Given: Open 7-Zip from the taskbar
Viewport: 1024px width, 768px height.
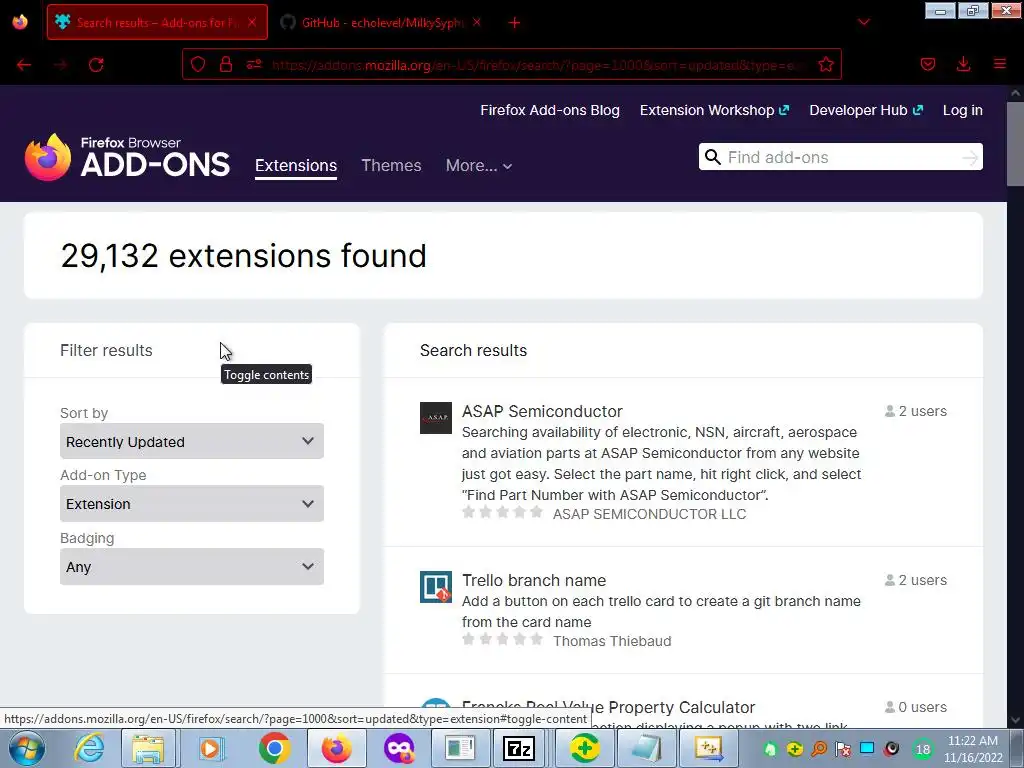Looking at the screenshot, I should point(519,748).
